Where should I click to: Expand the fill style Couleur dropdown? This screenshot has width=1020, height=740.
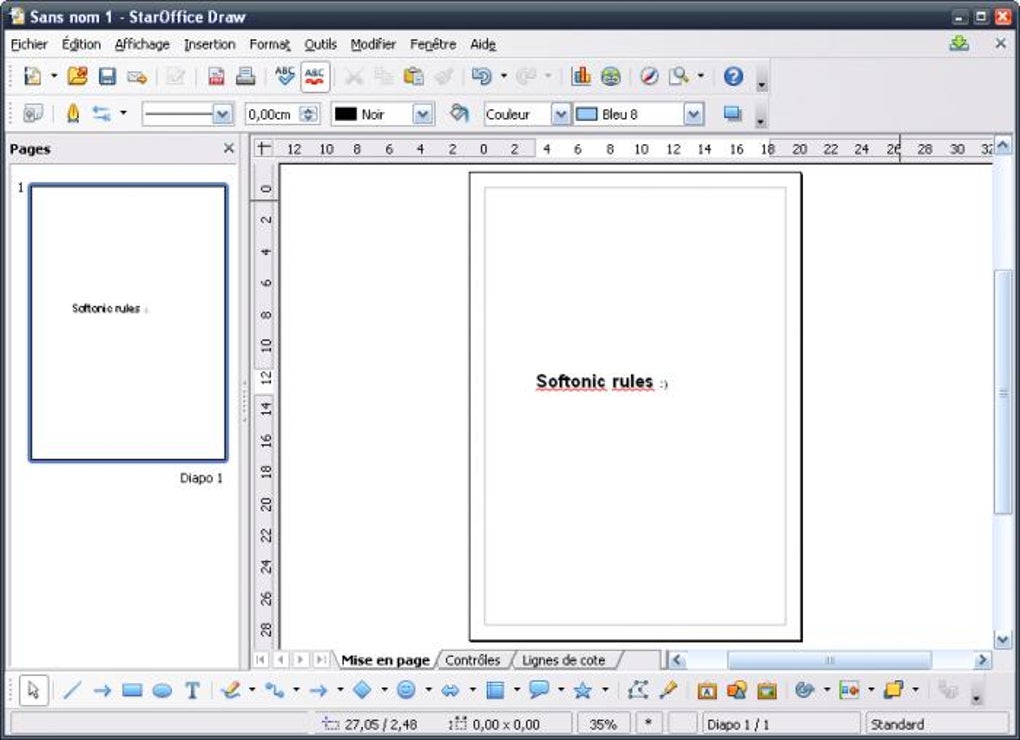[x=560, y=115]
